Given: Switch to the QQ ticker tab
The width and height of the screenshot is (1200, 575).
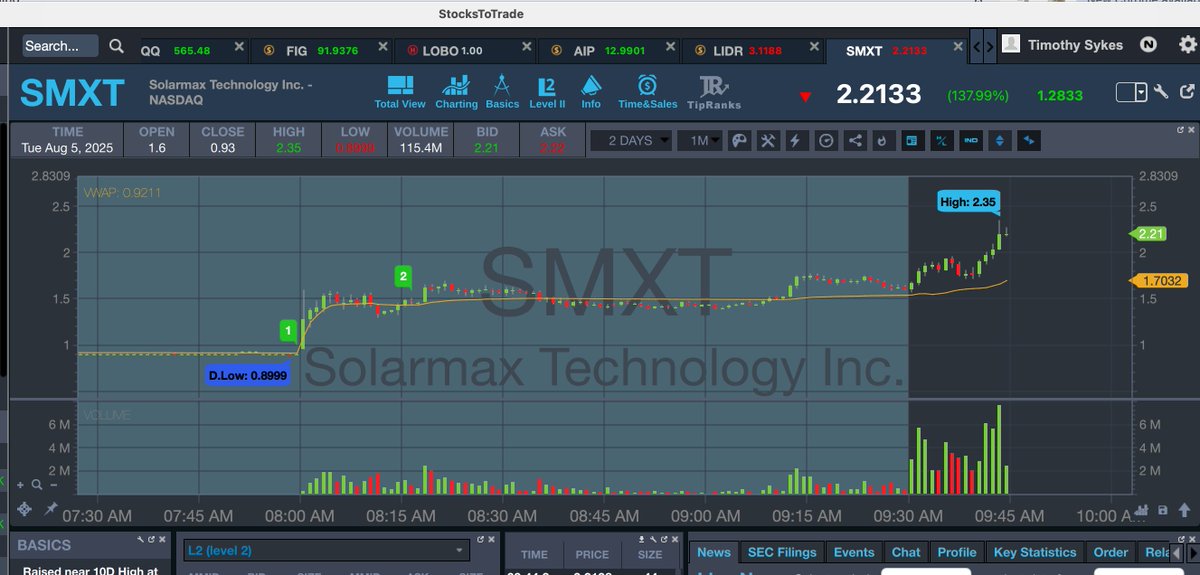Looking at the screenshot, I should [x=190, y=50].
